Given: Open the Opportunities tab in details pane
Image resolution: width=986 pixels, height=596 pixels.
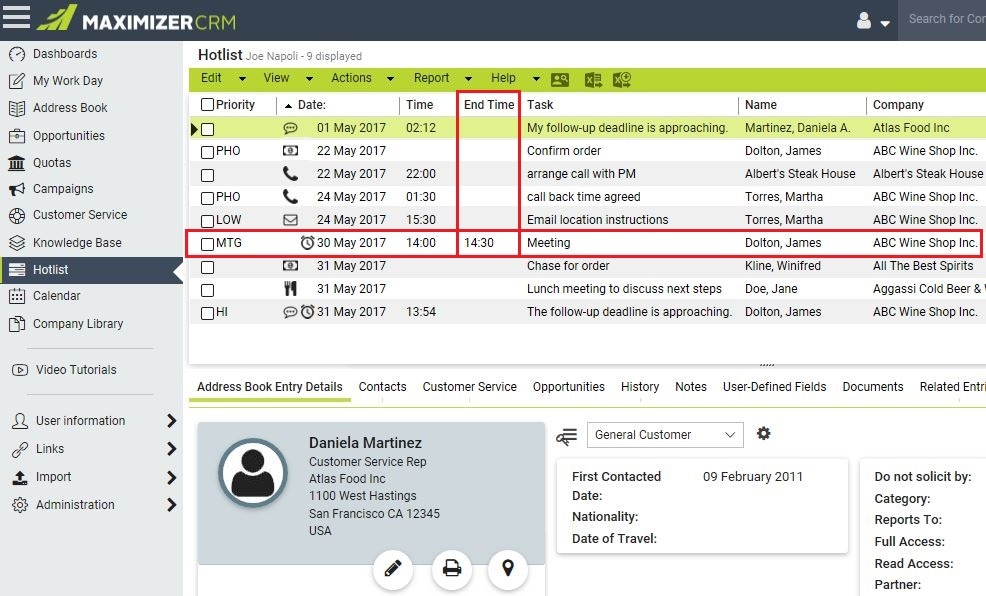Looking at the screenshot, I should click(568, 387).
